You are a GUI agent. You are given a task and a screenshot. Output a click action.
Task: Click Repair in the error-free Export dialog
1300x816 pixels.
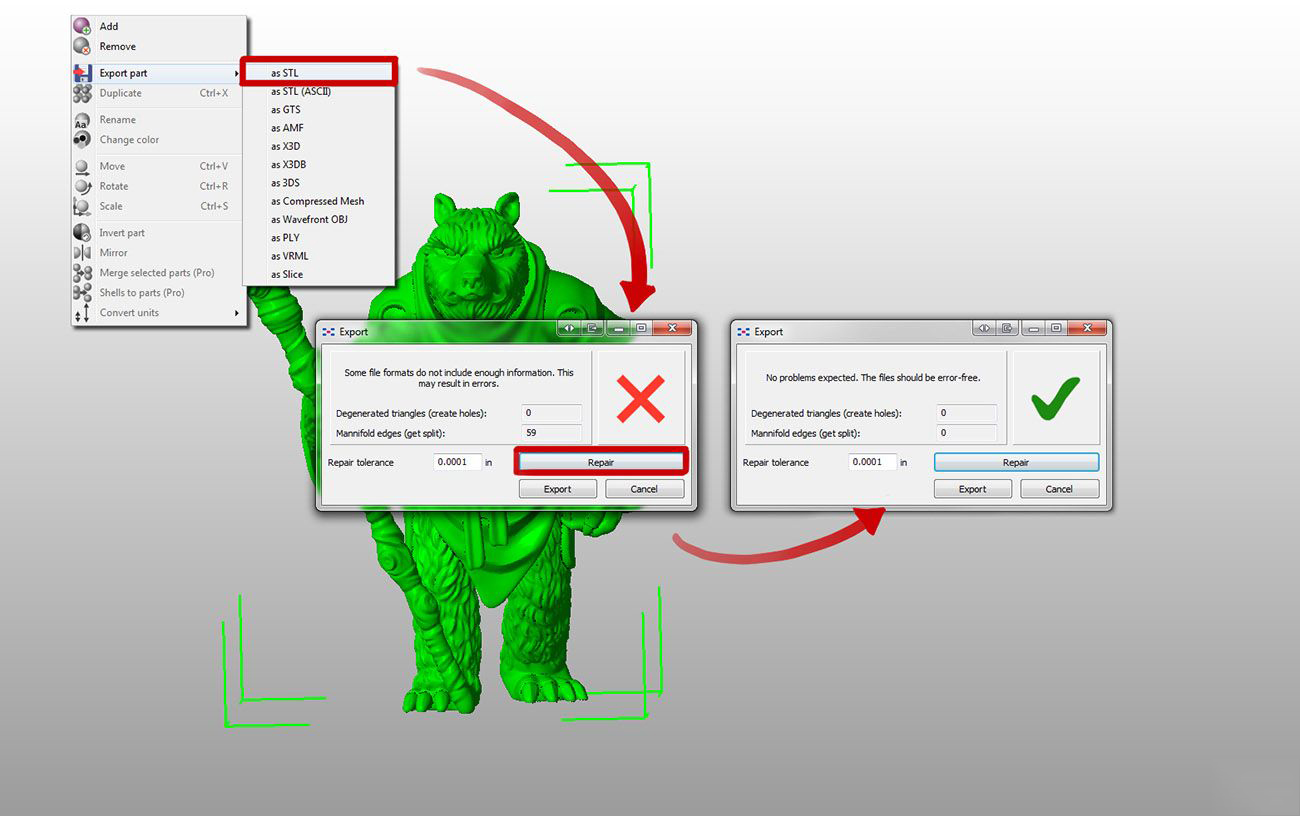[x=1016, y=462]
